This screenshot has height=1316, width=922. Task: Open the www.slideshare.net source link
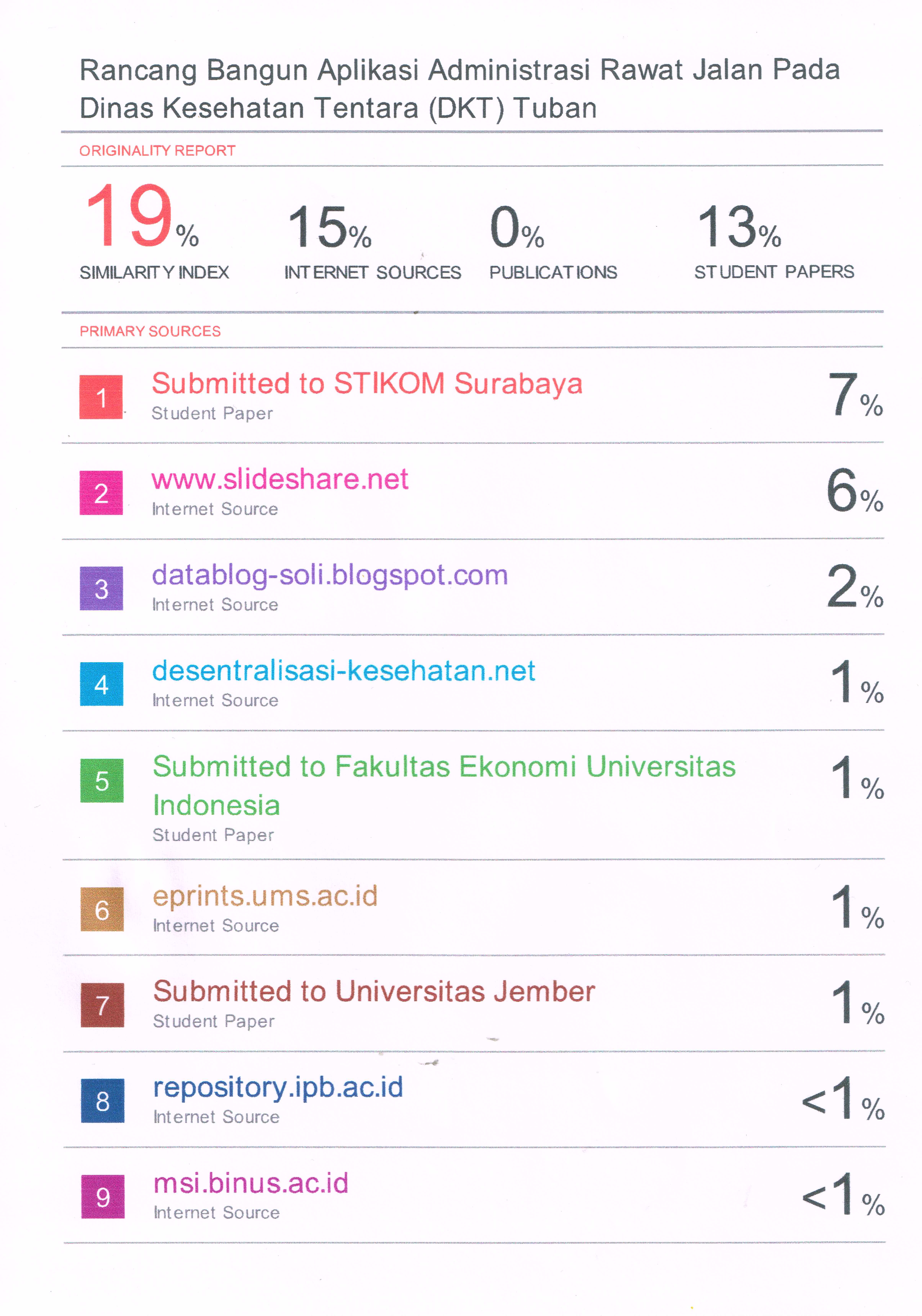point(280,479)
